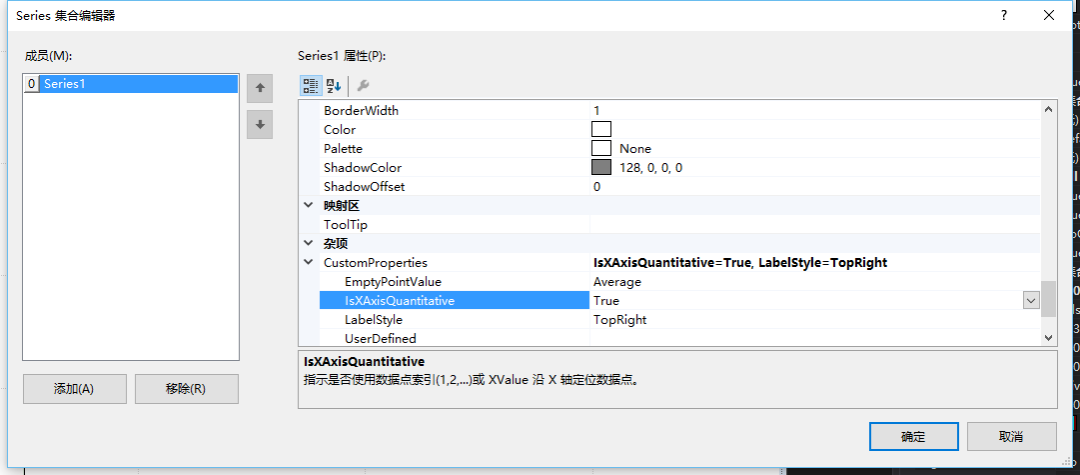The width and height of the screenshot is (1080, 475).
Task: Click the ShadowColor gray swatch
Action: pyautogui.click(x=601, y=167)
